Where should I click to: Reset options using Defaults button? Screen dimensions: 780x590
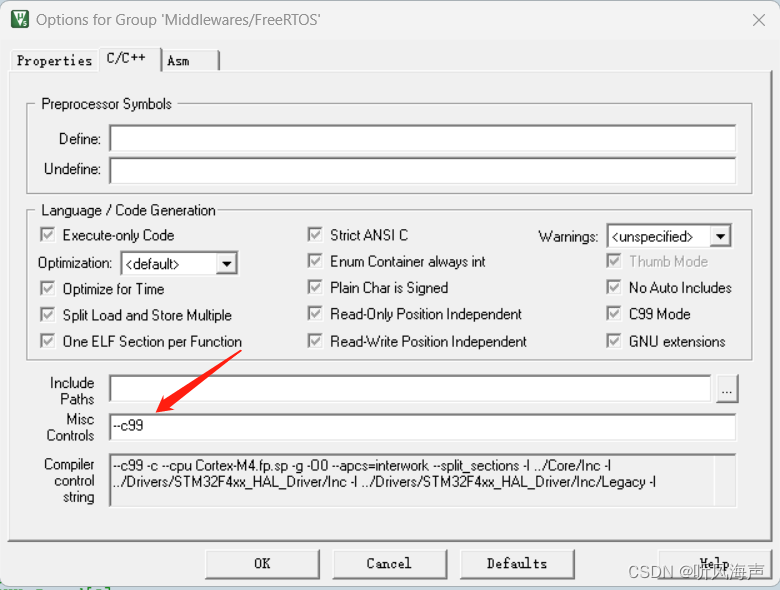[517, 564]
